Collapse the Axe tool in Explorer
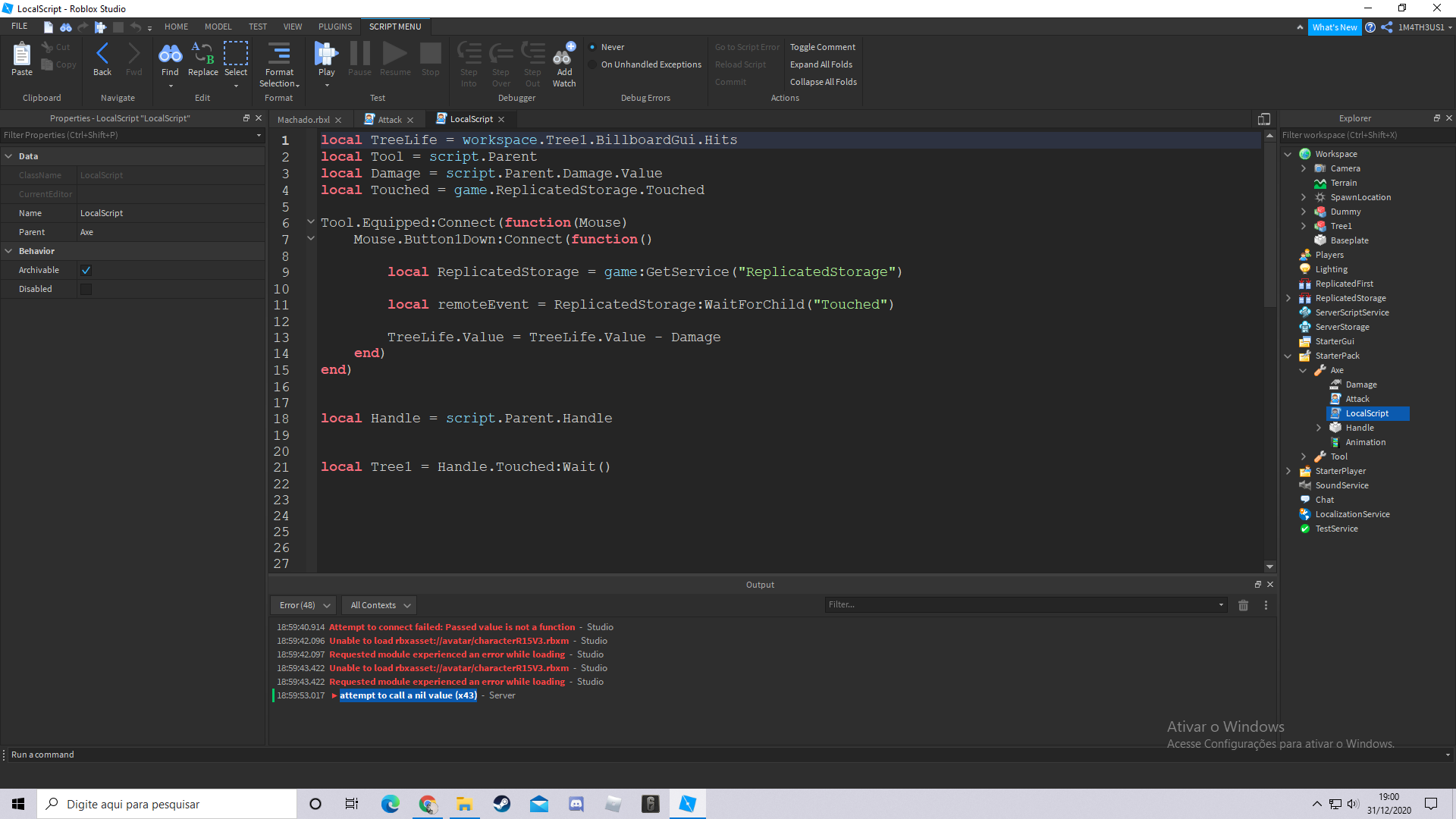This screenshot has height=819, width=1456. (x=1303, y=370)
